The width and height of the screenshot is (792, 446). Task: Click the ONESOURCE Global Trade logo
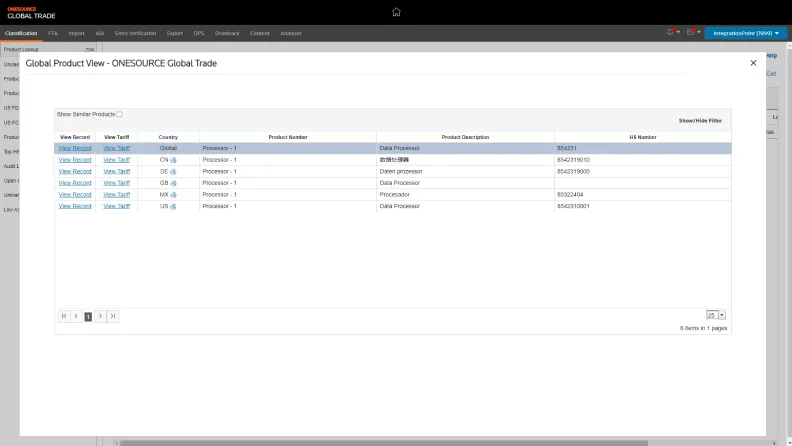coord(31,13)
